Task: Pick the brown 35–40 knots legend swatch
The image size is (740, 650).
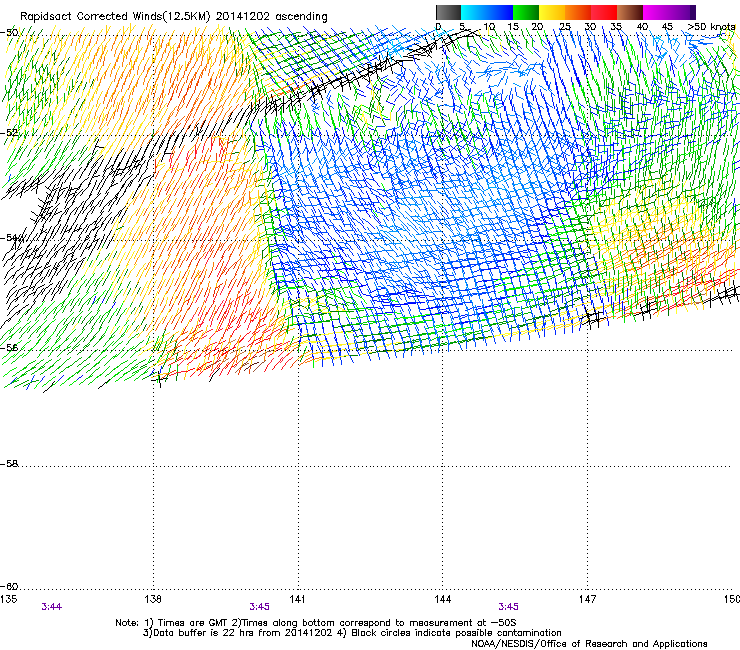Action: tap(630, 12)
